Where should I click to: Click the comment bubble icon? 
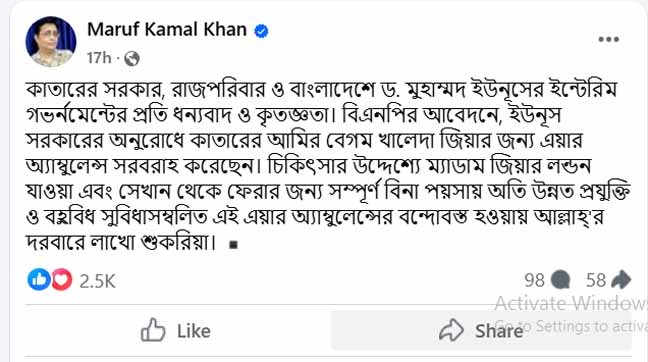coord(561,280)
